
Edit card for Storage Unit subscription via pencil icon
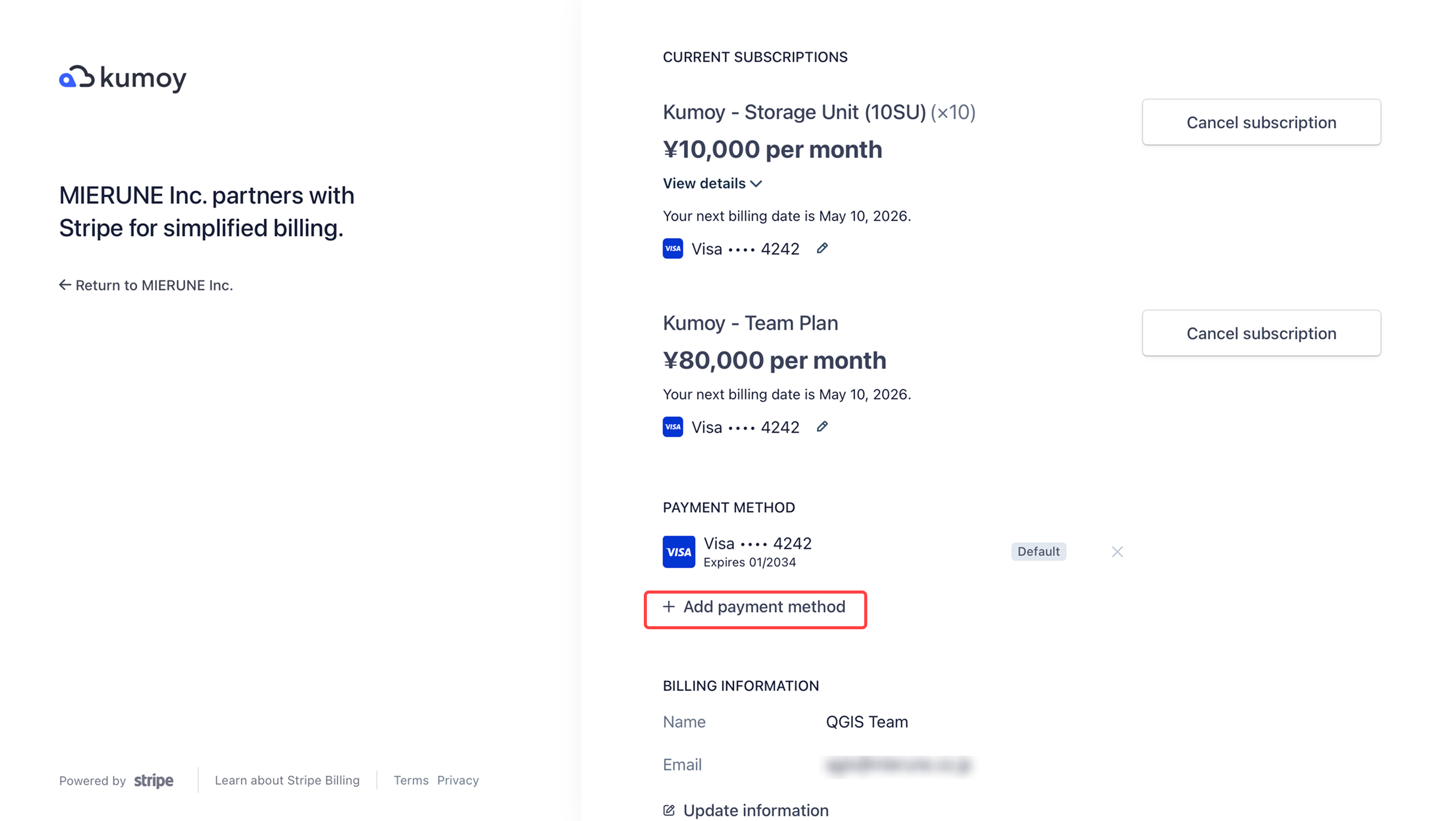click(823, 248)
